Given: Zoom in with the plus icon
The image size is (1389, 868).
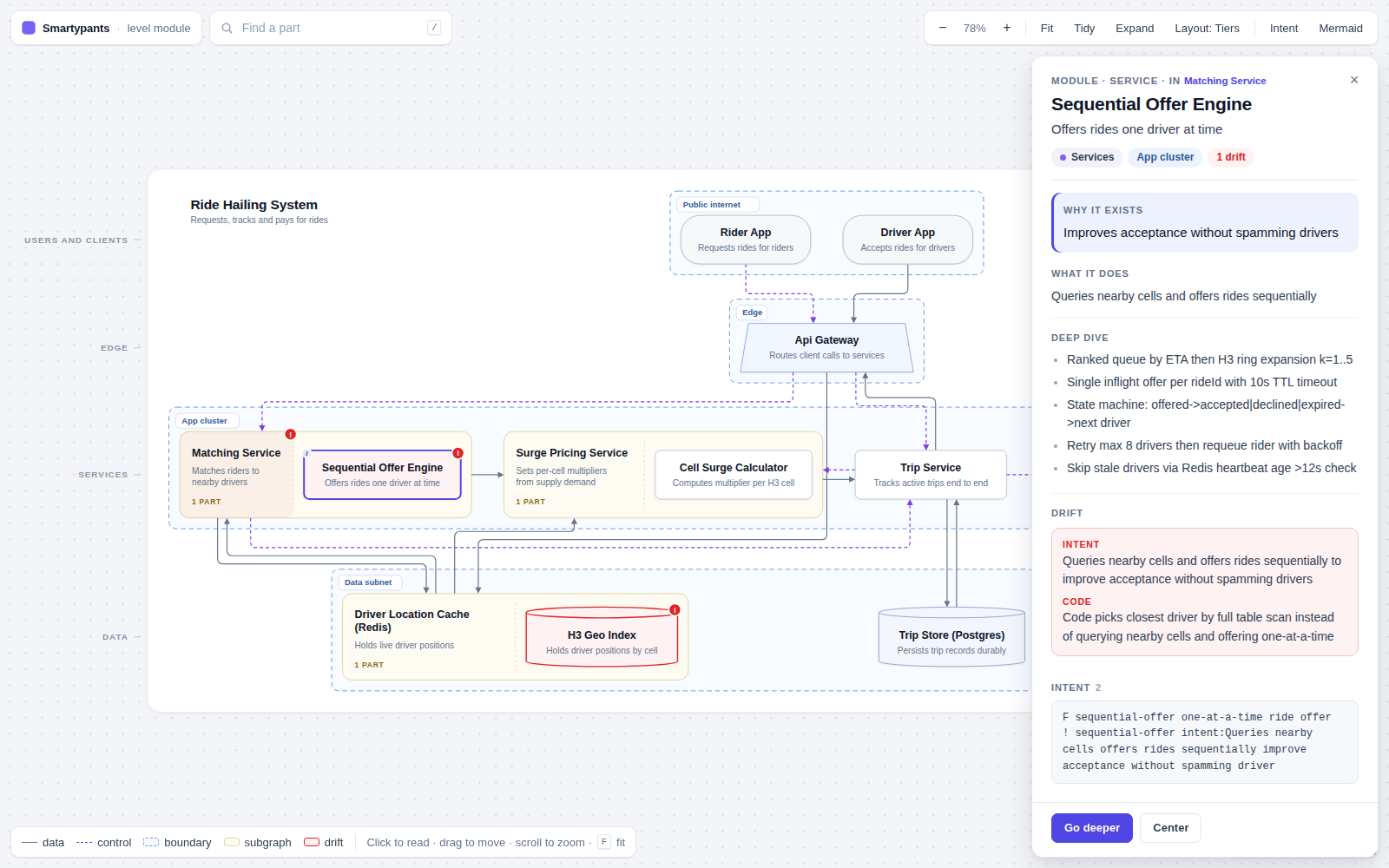Looking at the screenshot, I should click(x=1007, y=28).
